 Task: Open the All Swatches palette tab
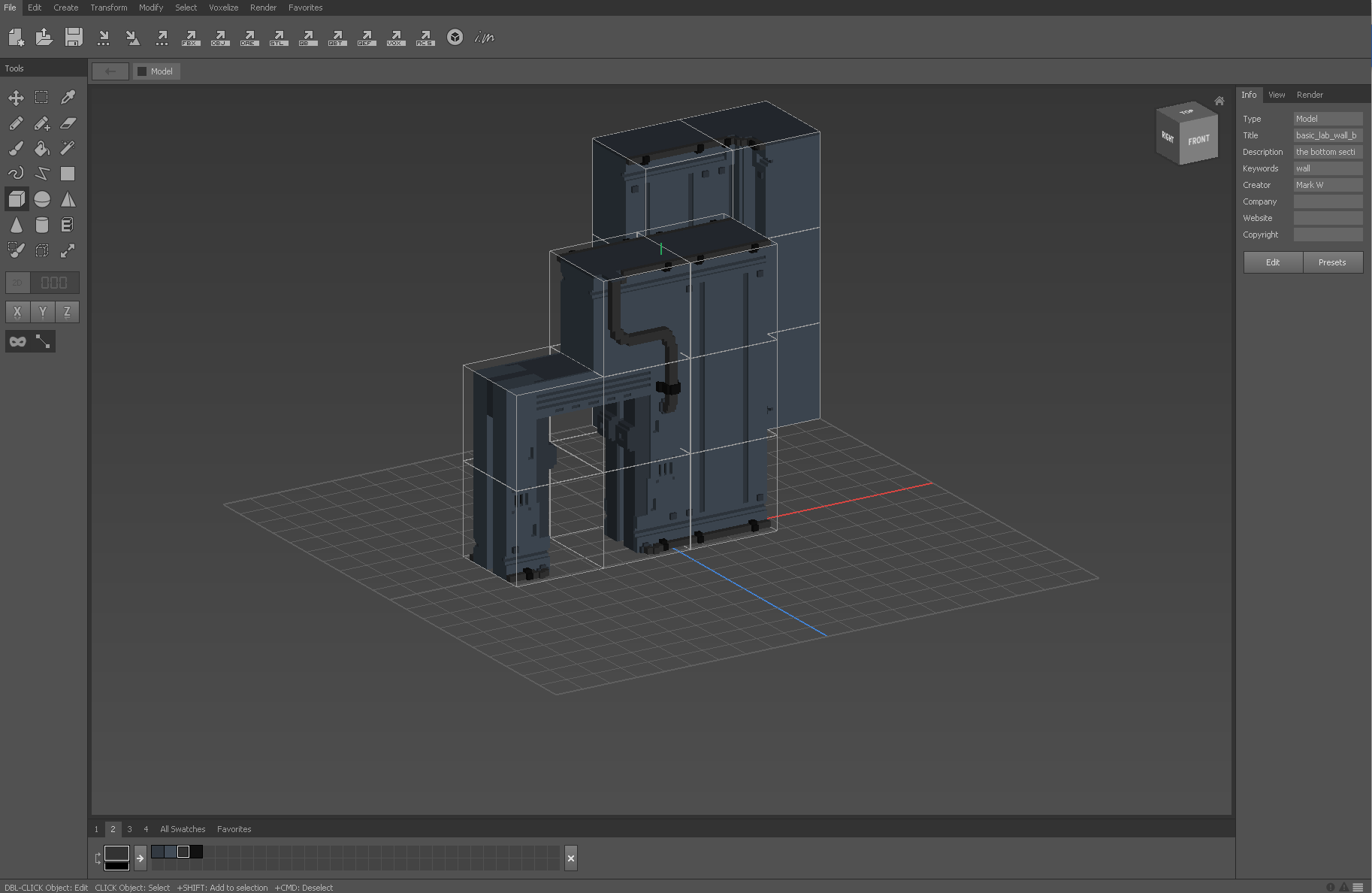pyautogui.click(x=183, y=829)
